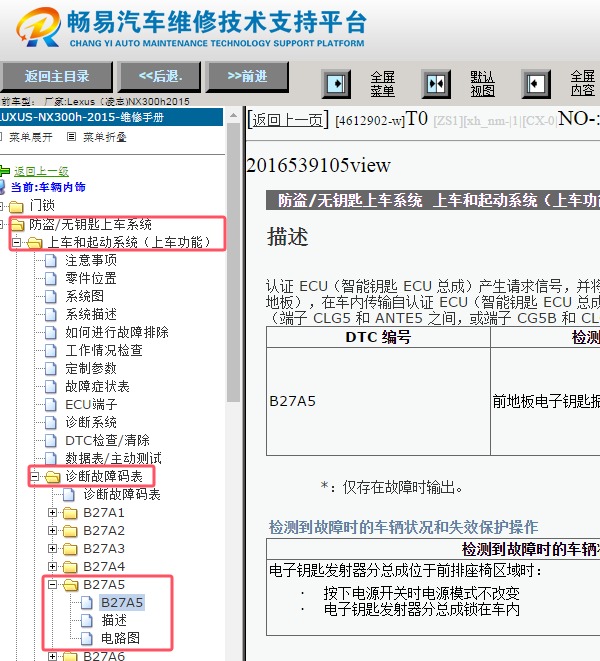Click the 故障症状表 page icon
Screen dimensions: 600x661
click(51, 387)
